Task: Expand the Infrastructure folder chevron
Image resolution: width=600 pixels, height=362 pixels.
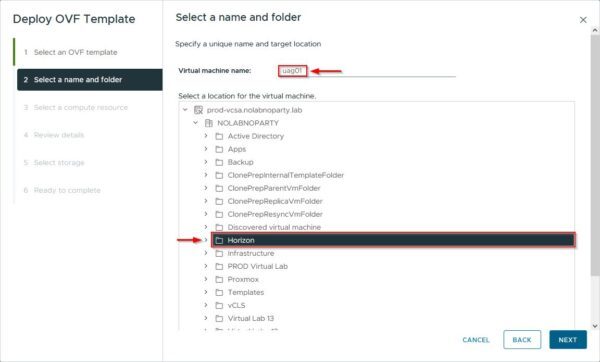Action: click(206, 253)
